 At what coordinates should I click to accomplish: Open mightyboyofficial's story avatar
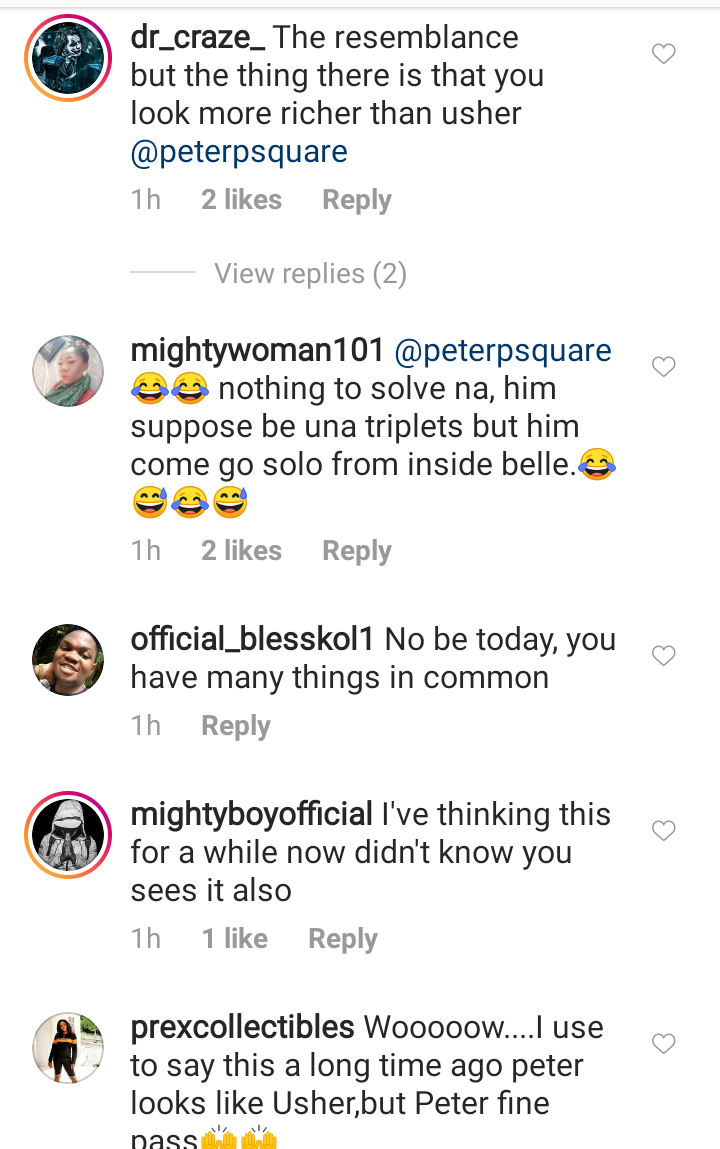[68, 835]
